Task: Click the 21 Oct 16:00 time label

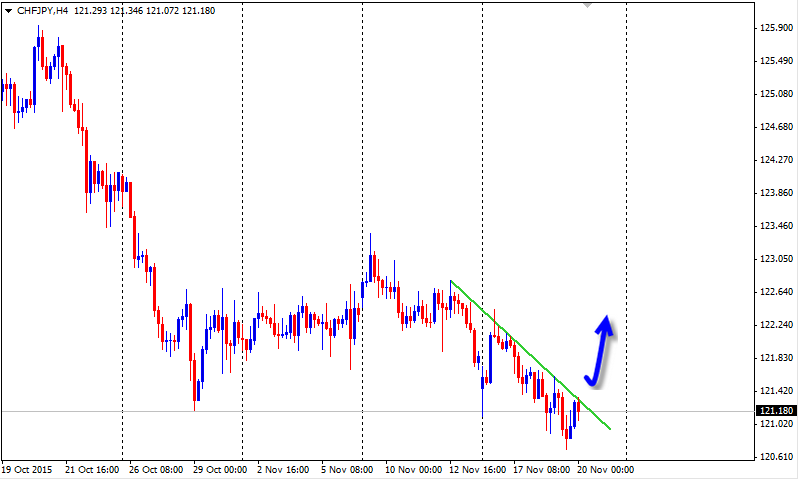Action: coord(92,470)
